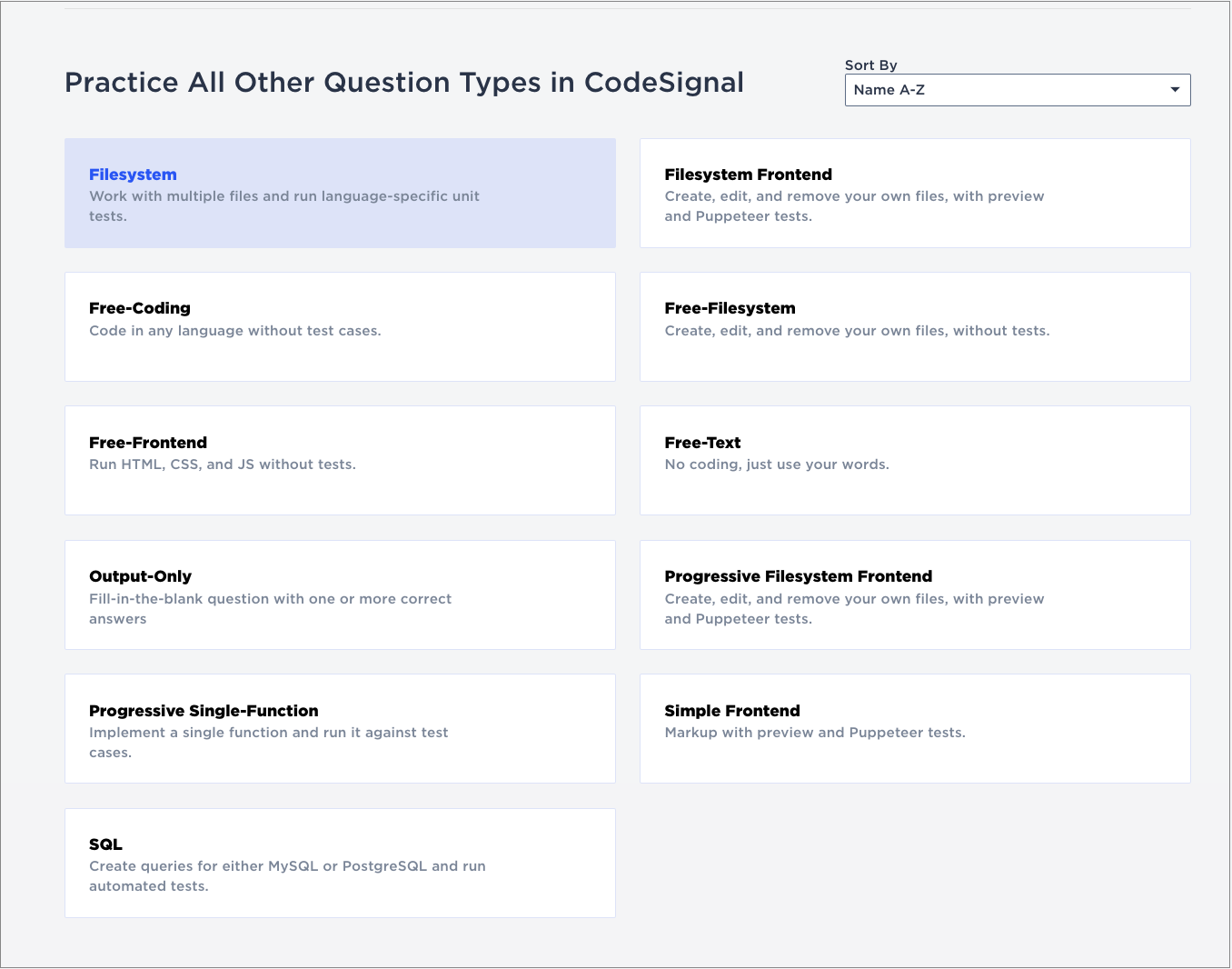Click the 'Name A-Z' sort field
This screenshot has width=1232, height=969.
click(999, 90)
